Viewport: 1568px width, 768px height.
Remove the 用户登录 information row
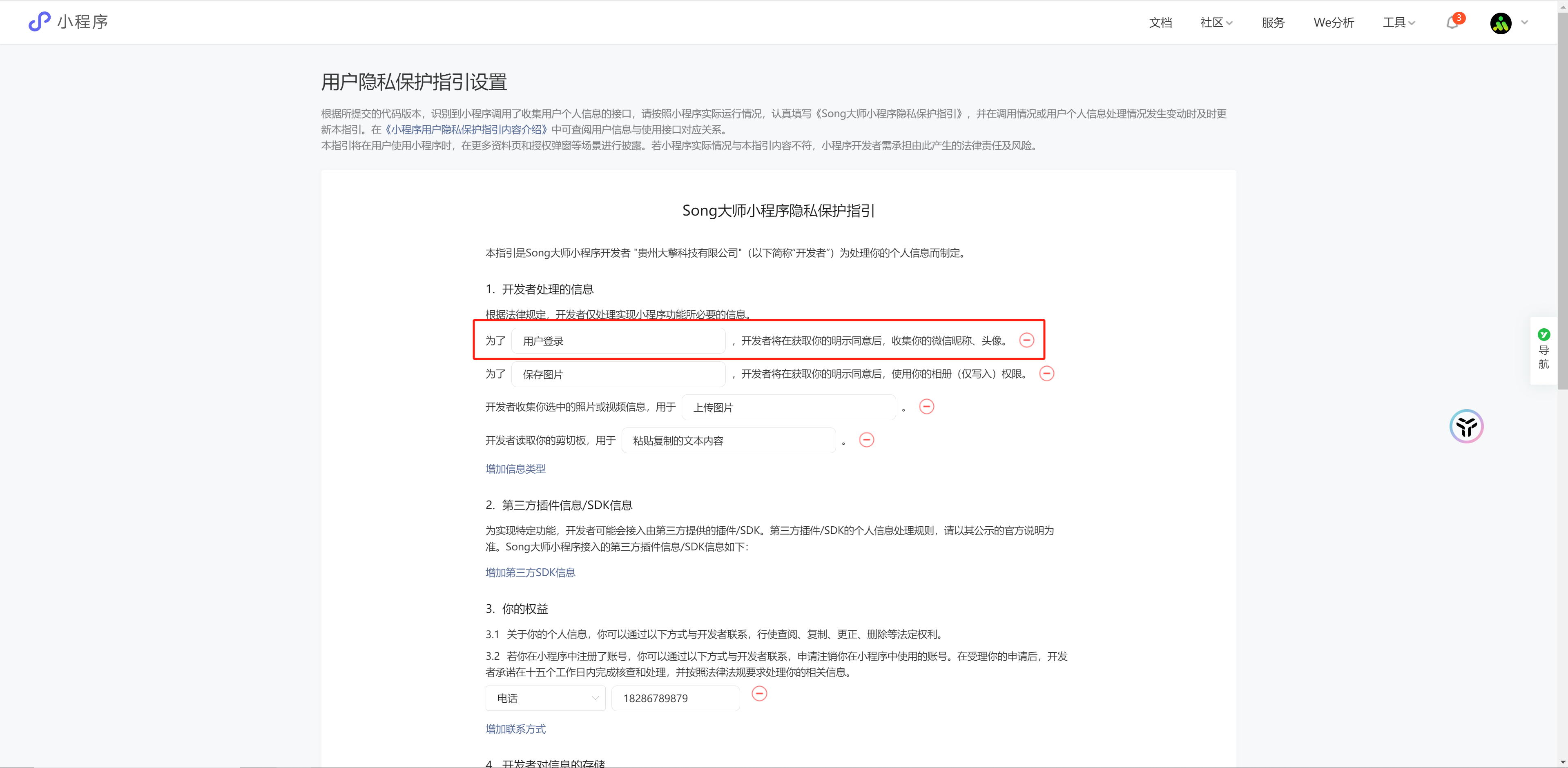(1026, 340)
